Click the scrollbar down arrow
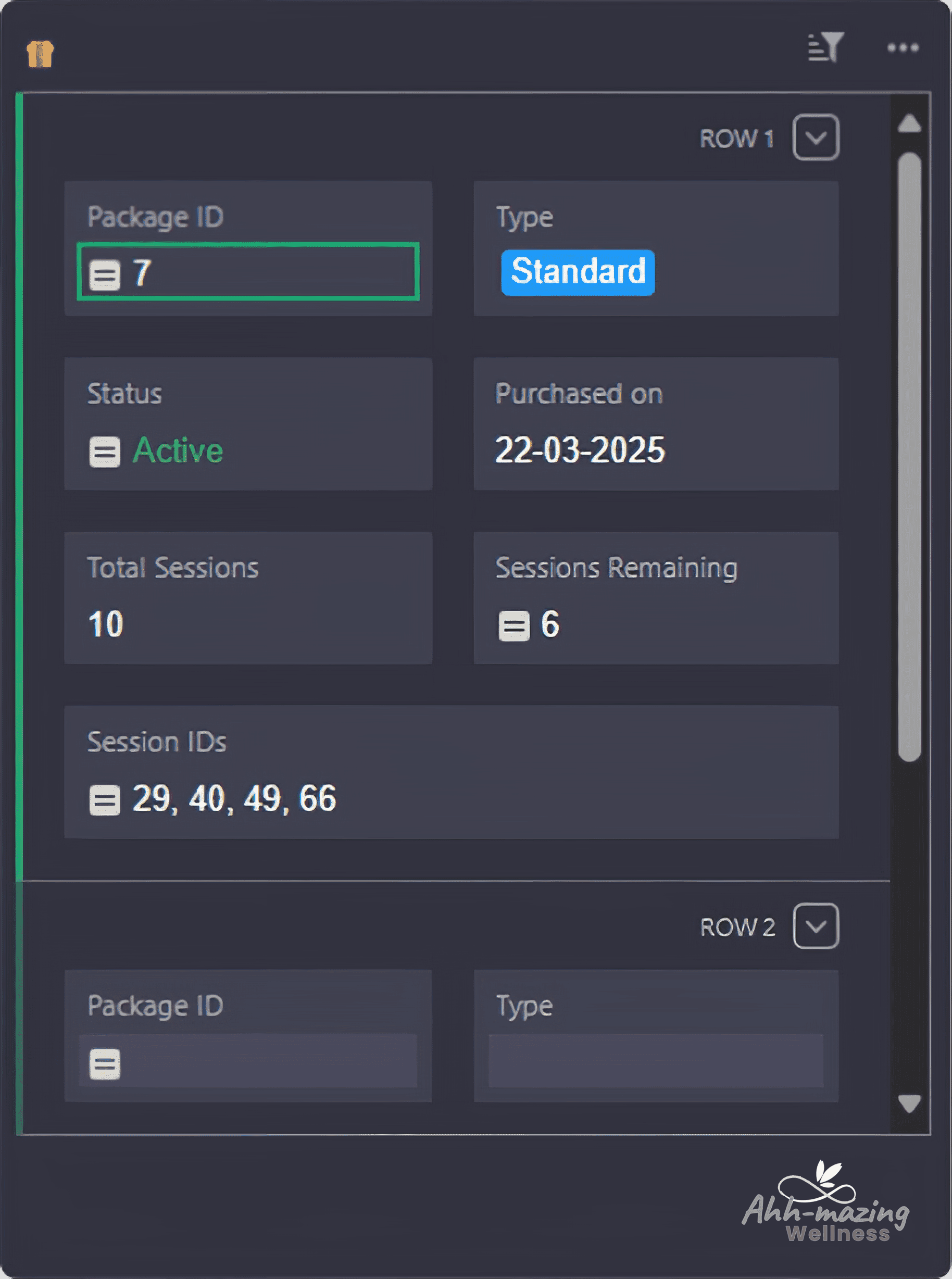This screenshot has height=1279, width=952. [x=909, y=1104]
